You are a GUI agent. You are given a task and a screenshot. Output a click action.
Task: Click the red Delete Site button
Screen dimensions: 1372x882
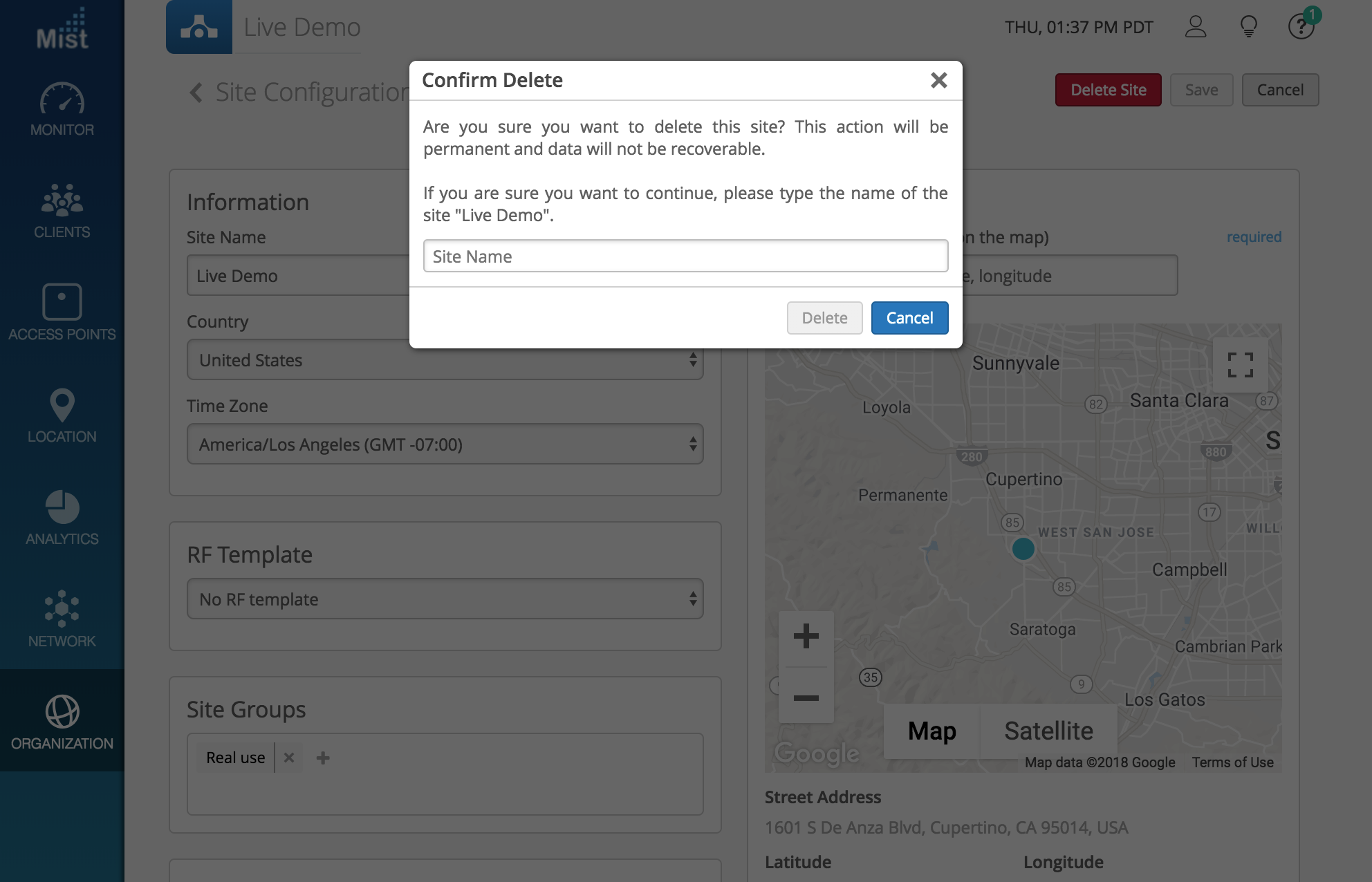1108,90
